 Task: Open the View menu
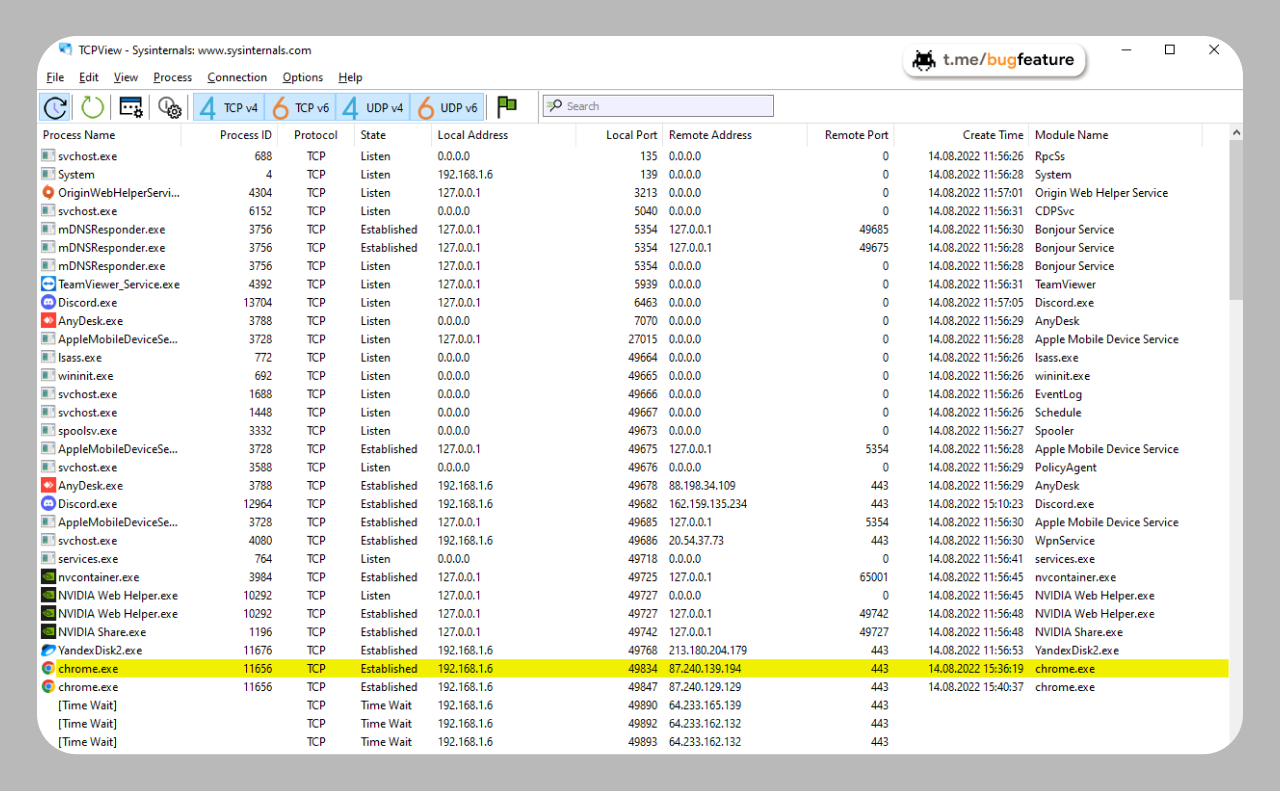(x=126, y=77)
